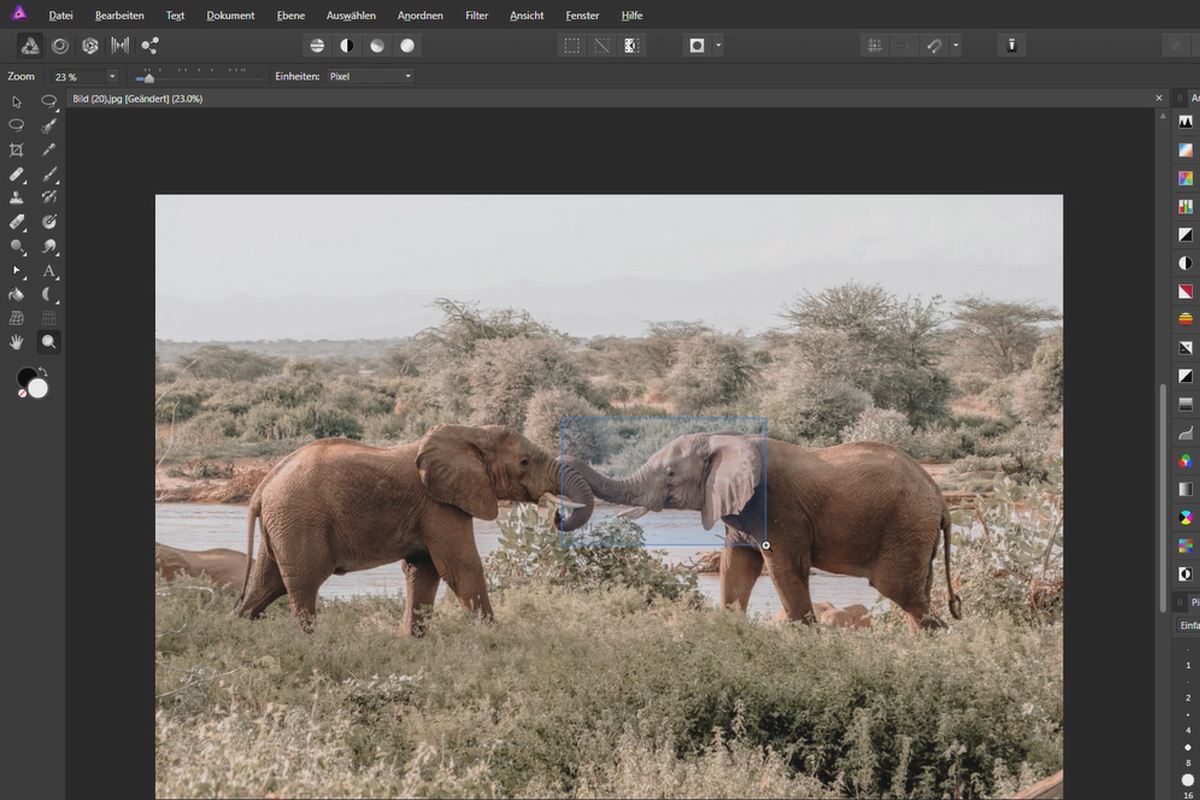Image resolution: width=1200 pixels, height=800 pixels.
Task: Select the Clone Stamp tool
Action: (17, 198)
